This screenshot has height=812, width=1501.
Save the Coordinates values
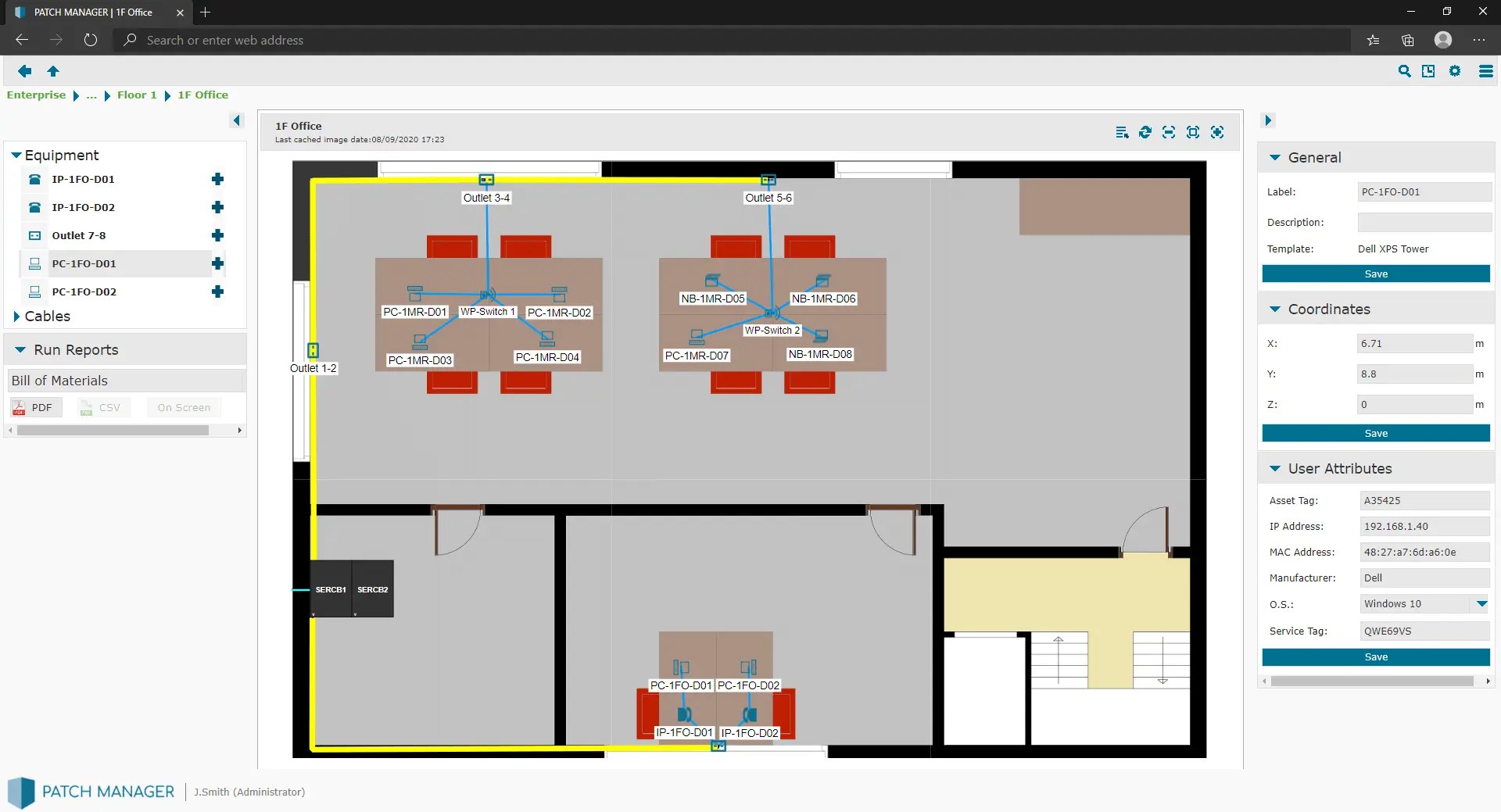[1375, 433]
